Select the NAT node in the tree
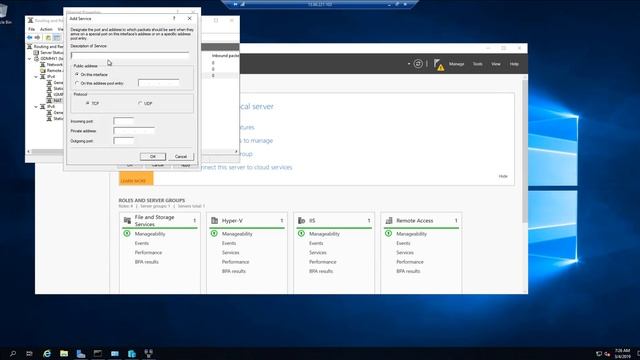 pyautogui.click(x=54, y=100)
